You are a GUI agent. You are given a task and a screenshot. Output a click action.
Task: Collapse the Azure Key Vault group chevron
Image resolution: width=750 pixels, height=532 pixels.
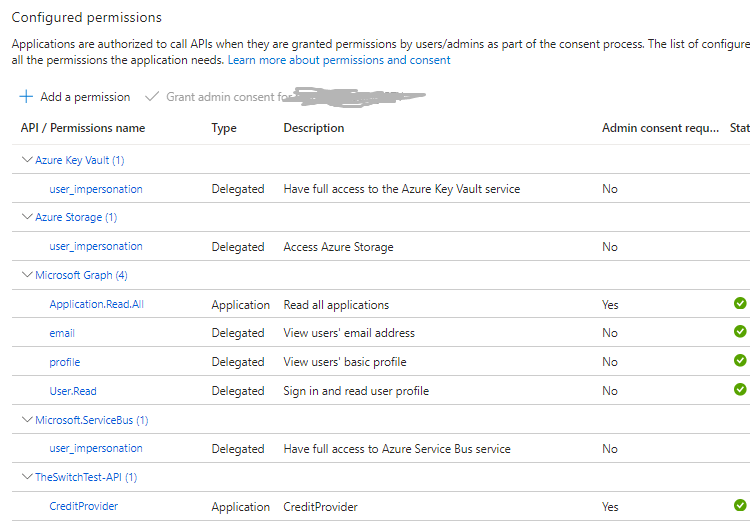[27, 159]
